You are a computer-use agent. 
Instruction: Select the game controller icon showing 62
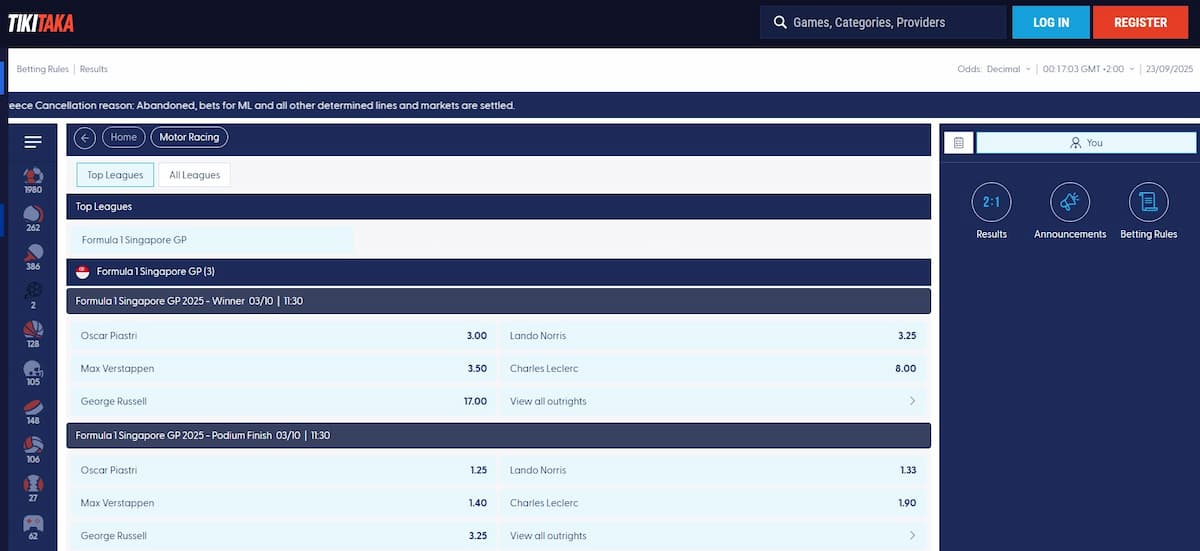33,526
